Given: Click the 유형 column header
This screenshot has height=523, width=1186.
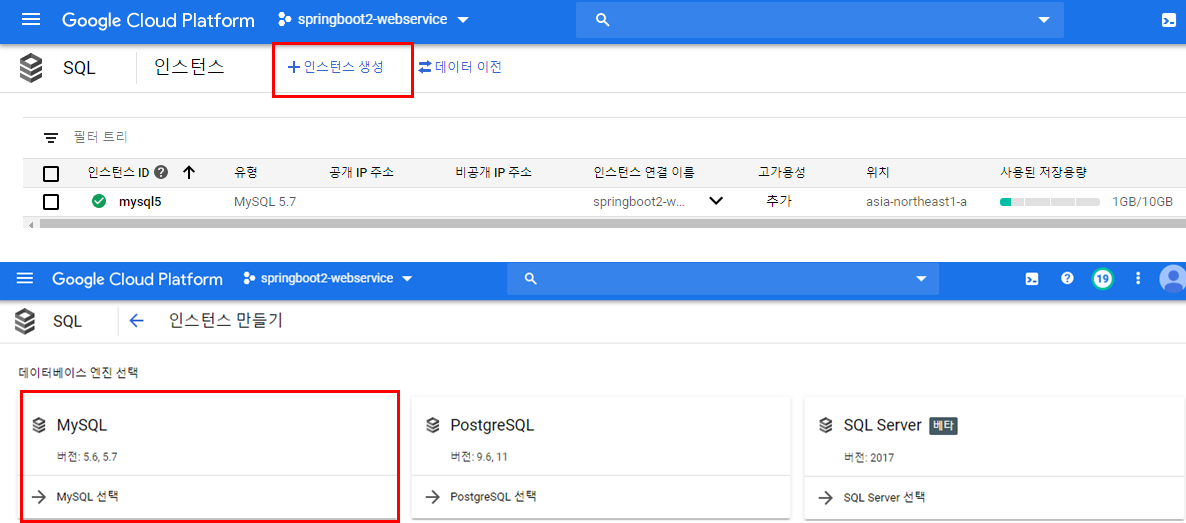Looking at the screenshot, I should tap(247, 173).
